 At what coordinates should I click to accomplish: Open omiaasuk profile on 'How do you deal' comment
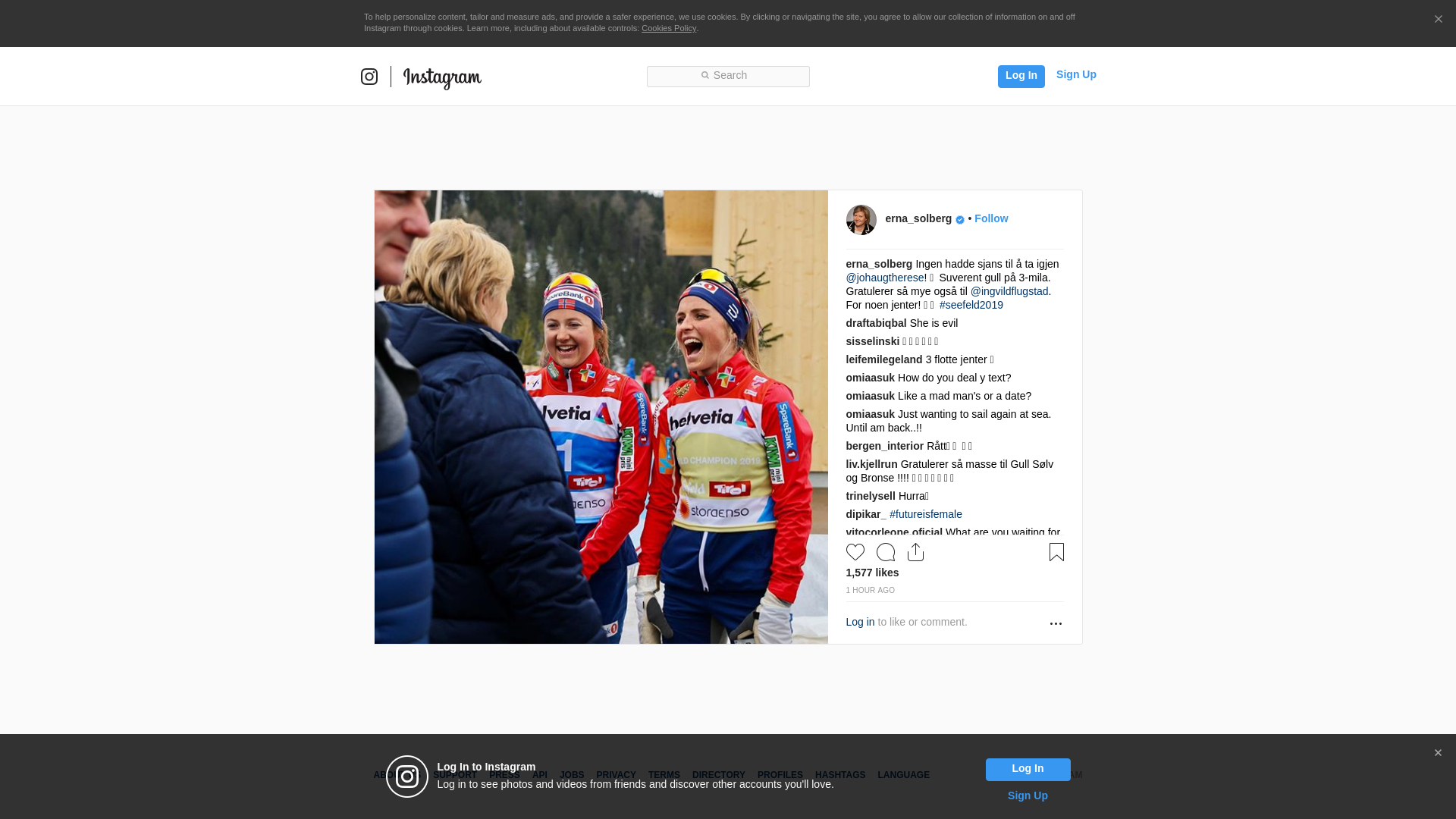point(871,378)
